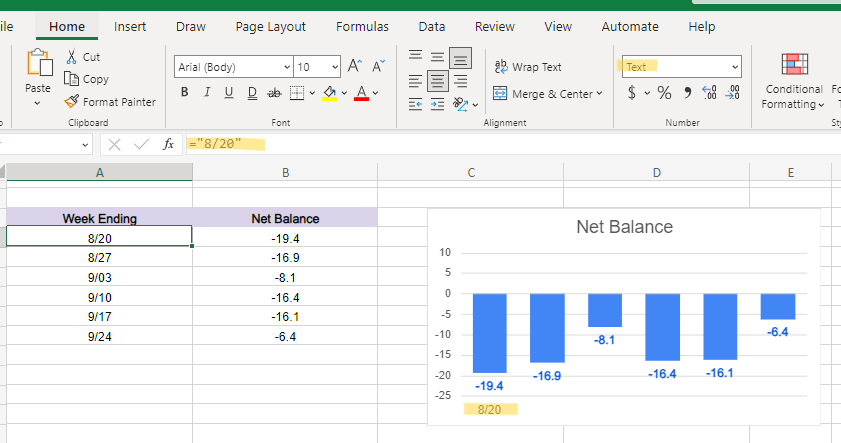Toggle double underline formatting
The height and width of the screenshot is (443, 841).
coord(252,92)
